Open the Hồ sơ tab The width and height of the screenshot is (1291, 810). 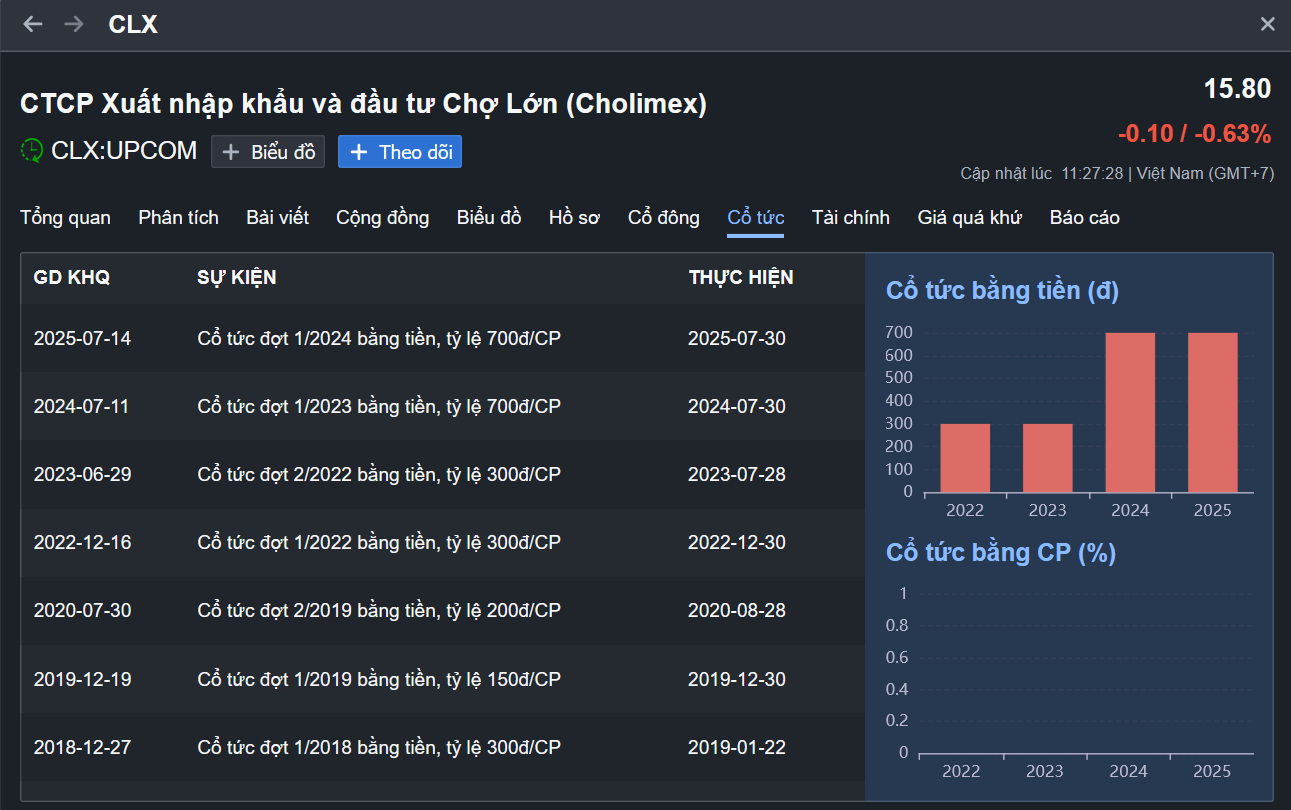tap(575, 218)
